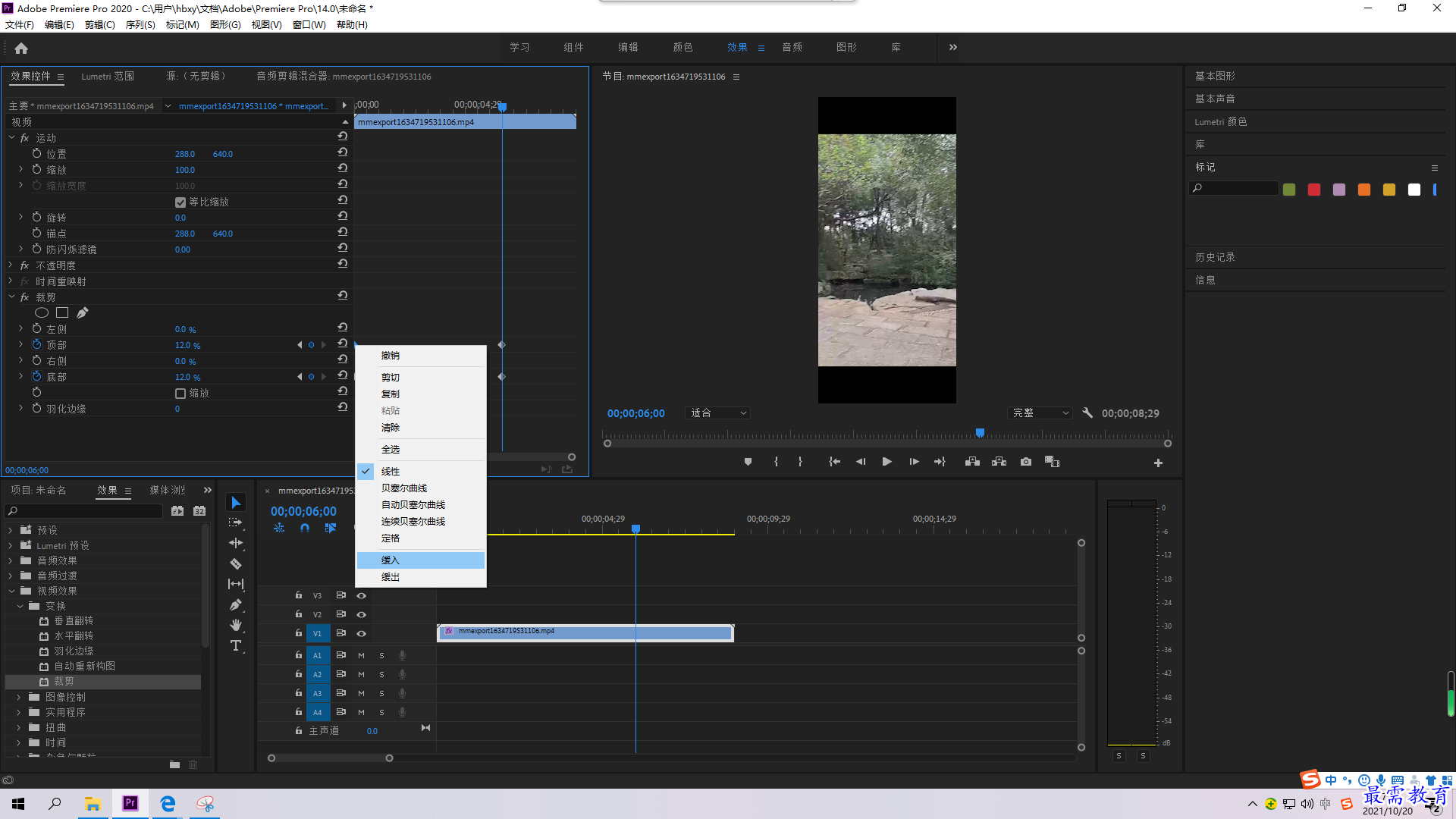
Task: Open the History panel
Action: (x=1215, y=257)
